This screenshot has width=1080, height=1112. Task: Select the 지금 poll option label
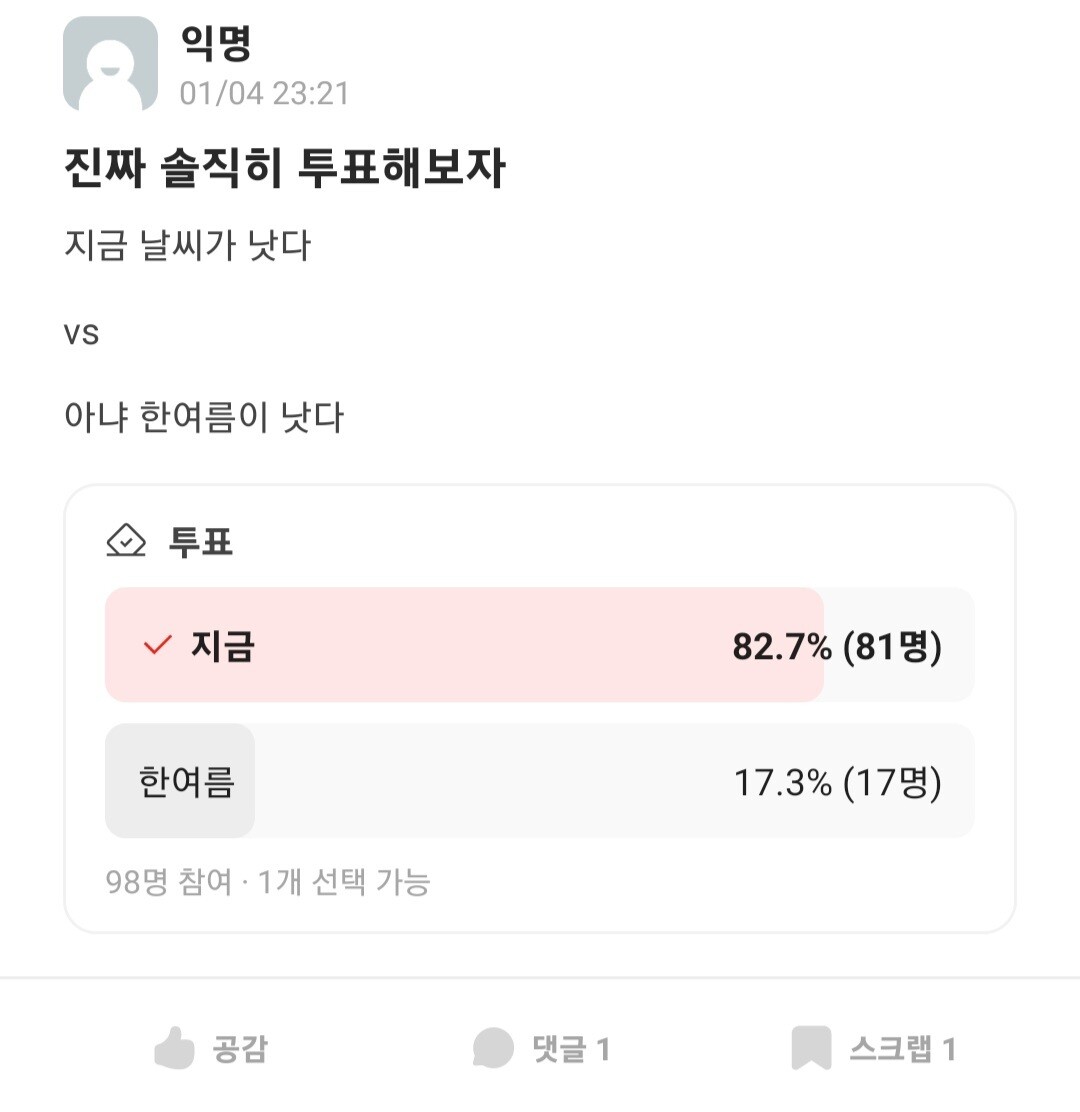[x=222, y=646]
